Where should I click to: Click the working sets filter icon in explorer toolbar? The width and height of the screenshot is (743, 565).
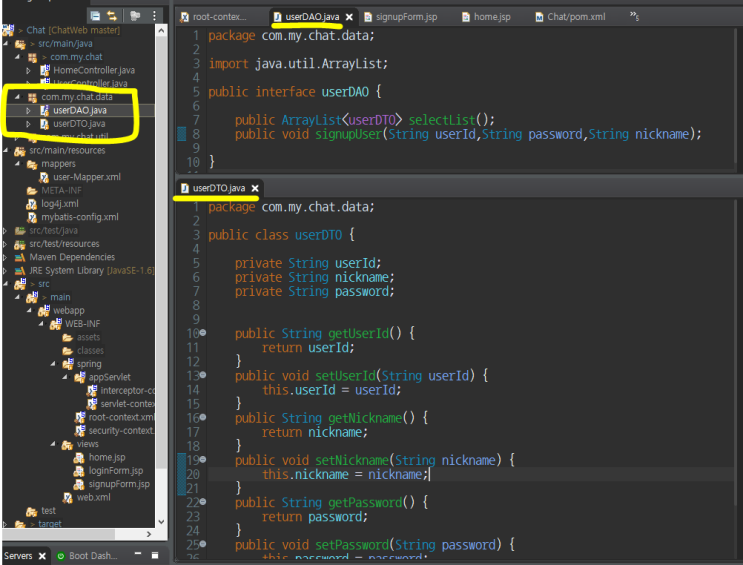coord(135,16)
